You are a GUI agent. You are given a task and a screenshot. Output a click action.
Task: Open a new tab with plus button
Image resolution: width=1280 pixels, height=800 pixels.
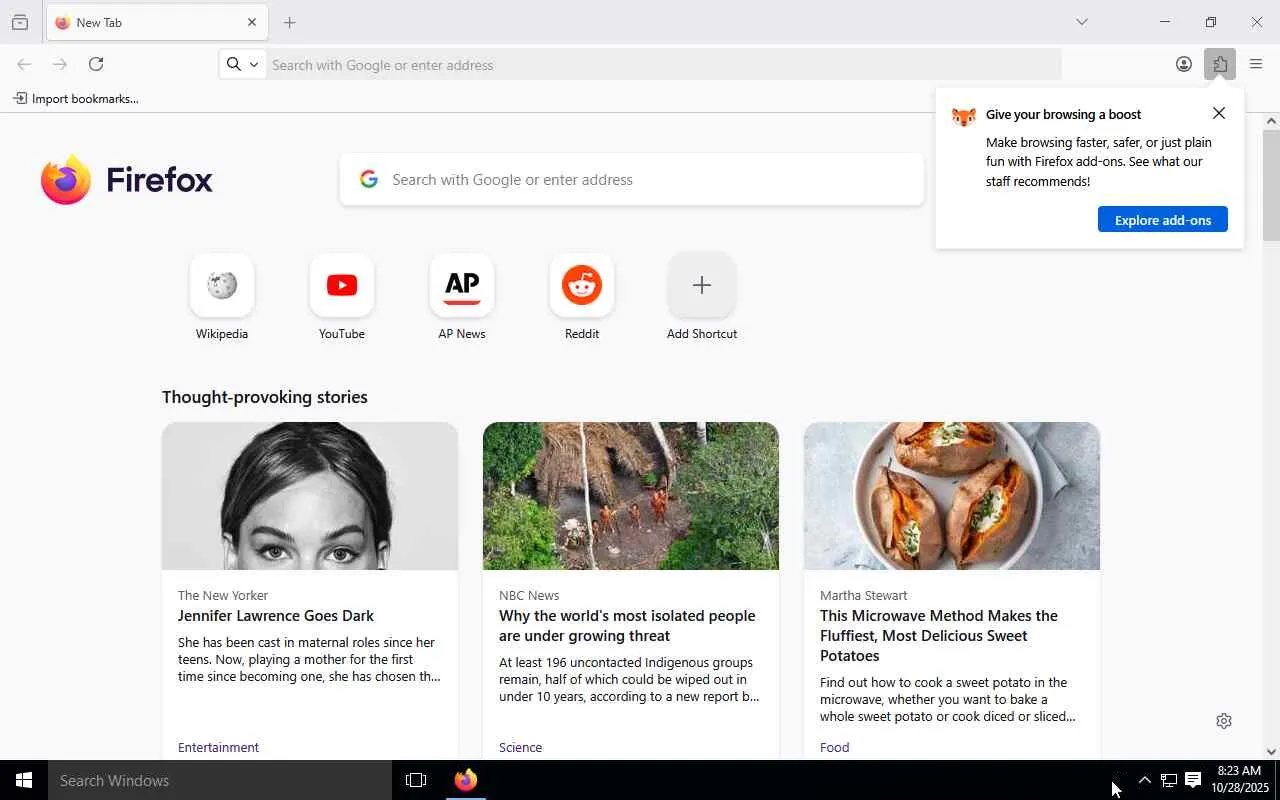click(x=290, y=22)
